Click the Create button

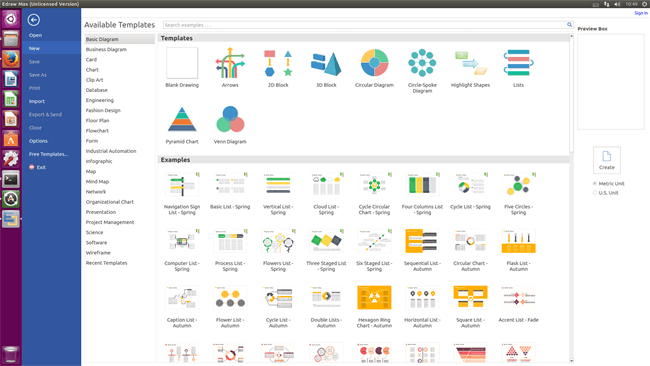(606, 160)
